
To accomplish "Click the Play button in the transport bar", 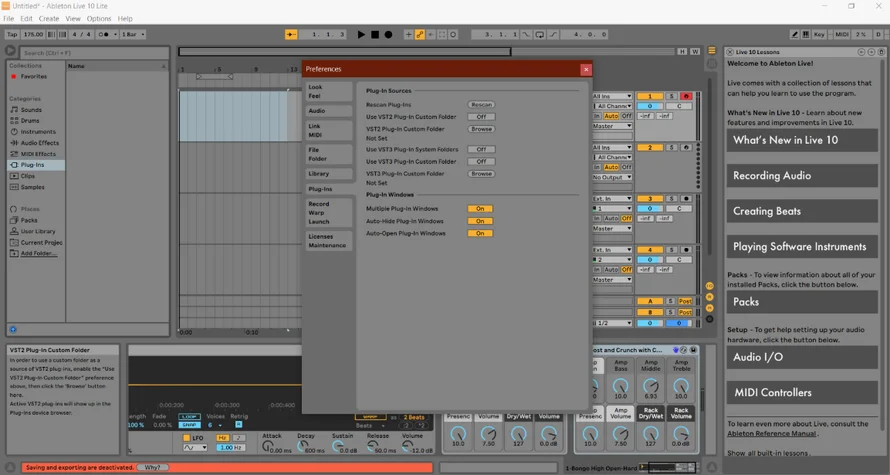I will coord(361,35).
